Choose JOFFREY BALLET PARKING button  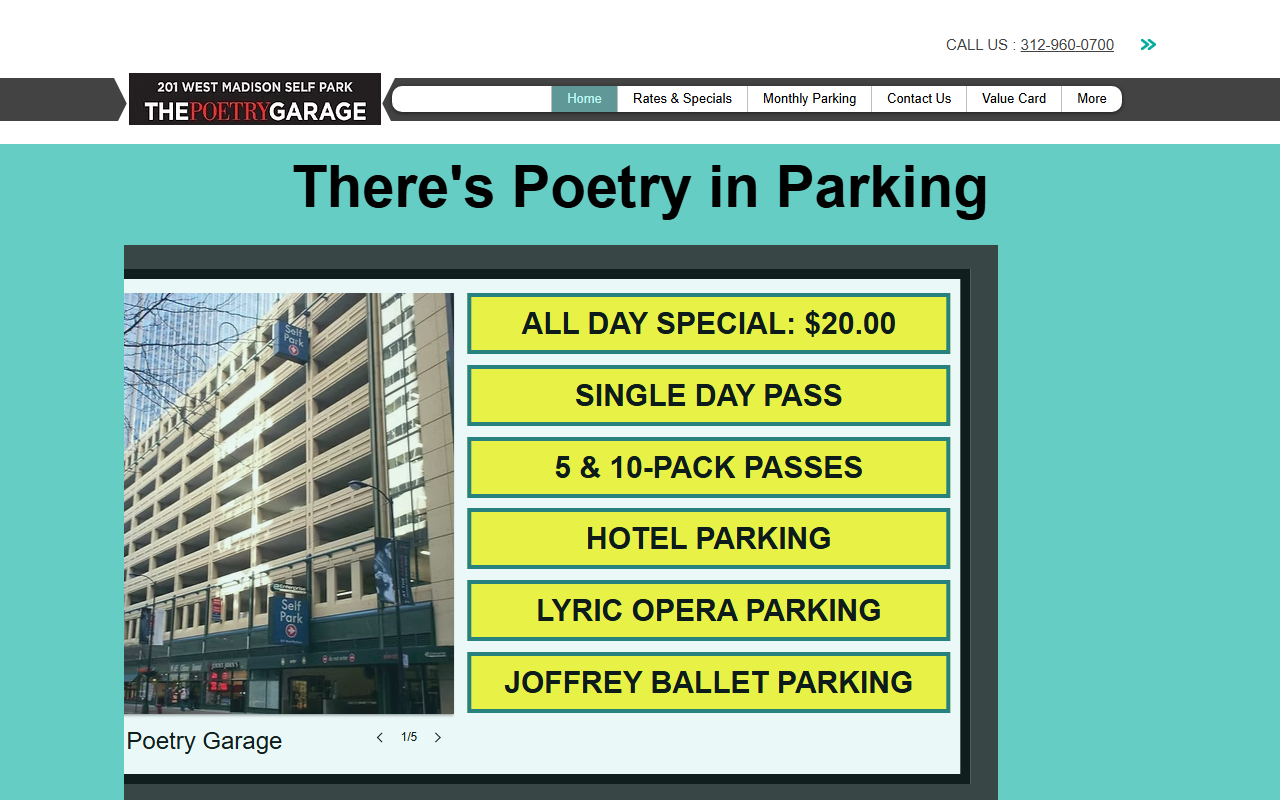[x=708, y=683]
